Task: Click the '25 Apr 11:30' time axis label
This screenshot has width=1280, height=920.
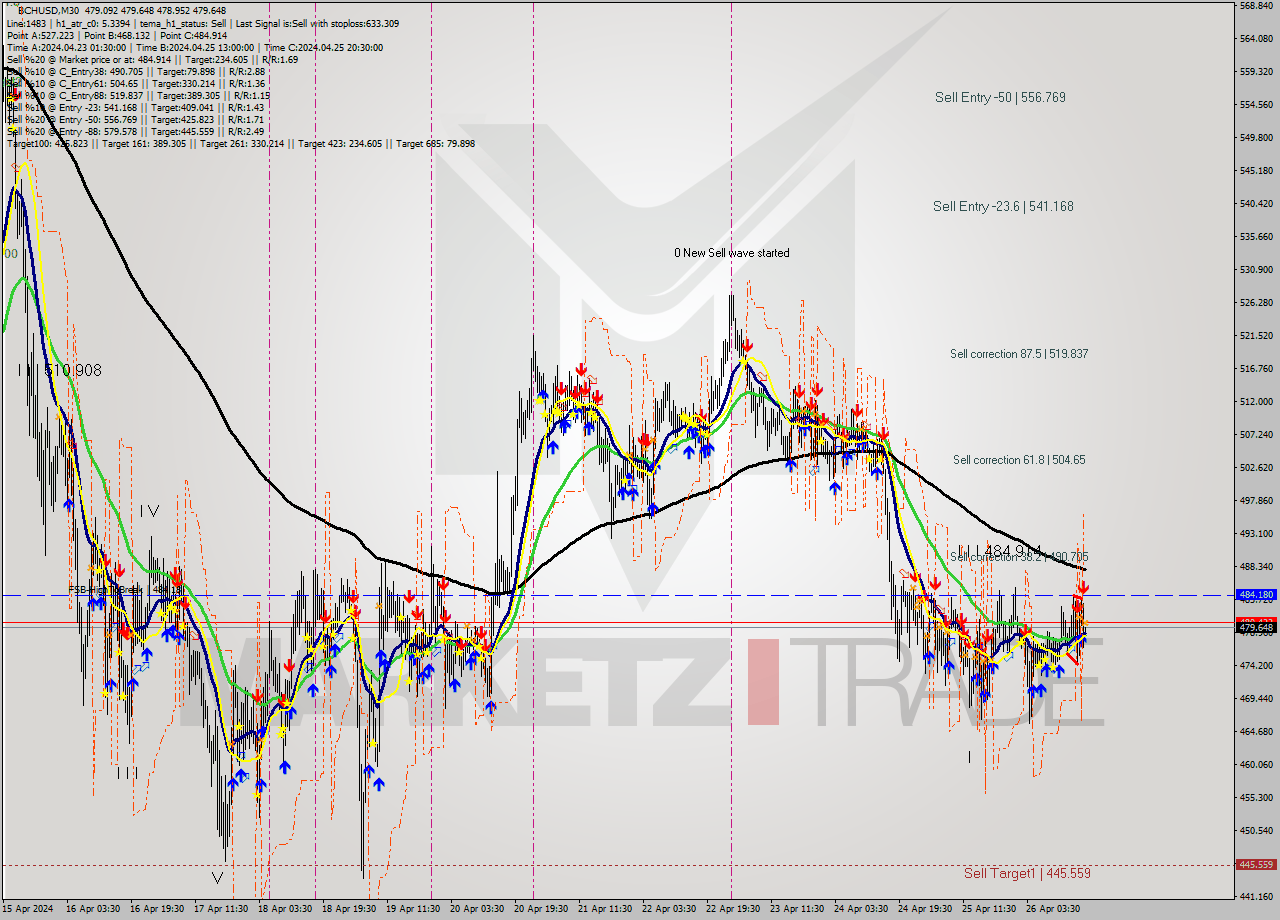Action: click(989, 909)
